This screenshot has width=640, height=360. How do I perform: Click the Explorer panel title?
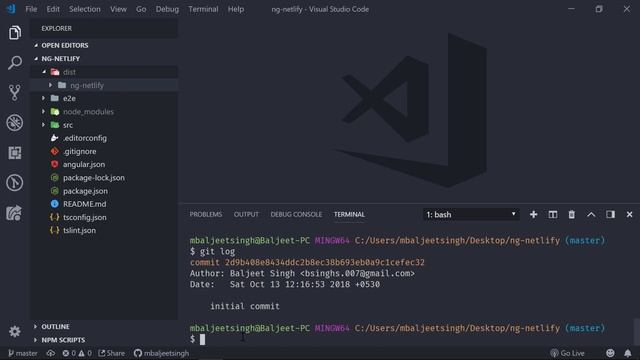56,28
